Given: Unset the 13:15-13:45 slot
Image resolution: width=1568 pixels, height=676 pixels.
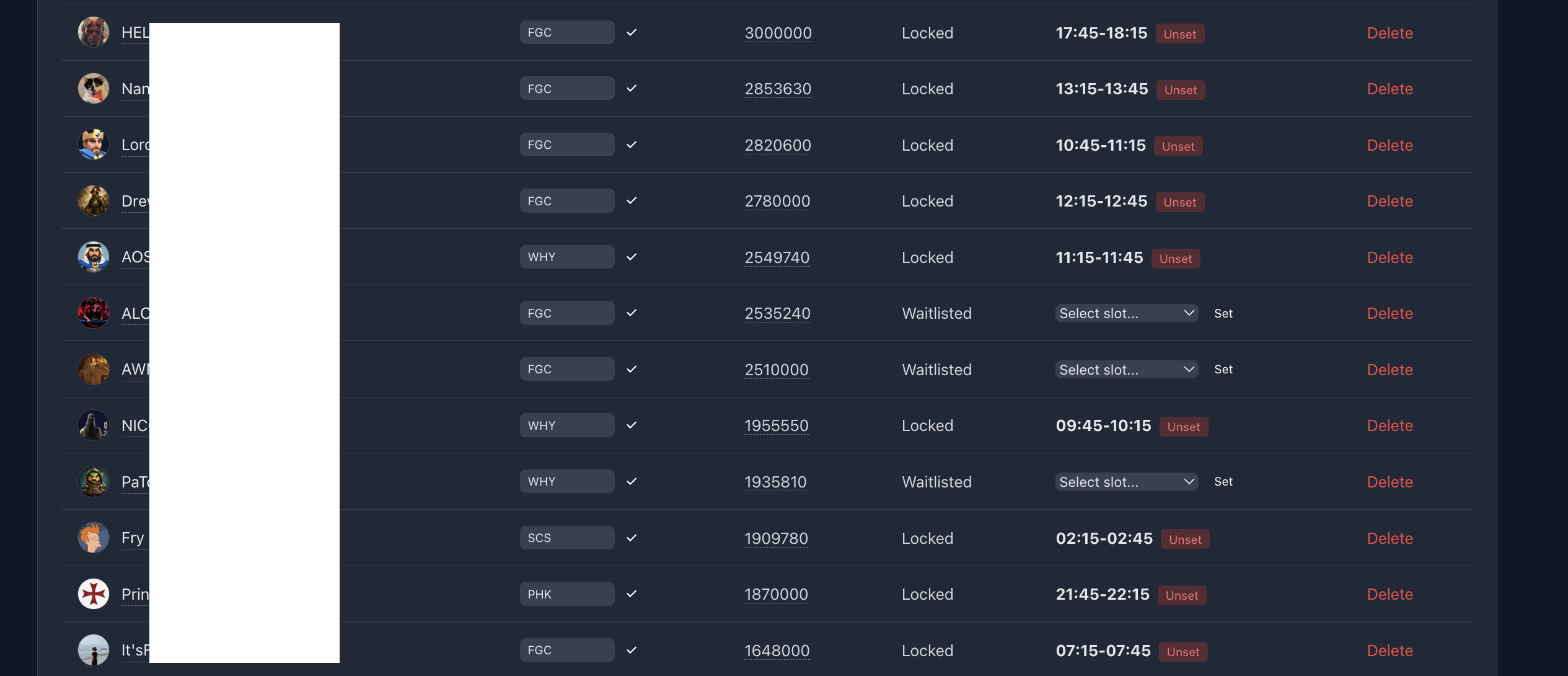Looking at the screenshot, I should (x=1181, y=90).
